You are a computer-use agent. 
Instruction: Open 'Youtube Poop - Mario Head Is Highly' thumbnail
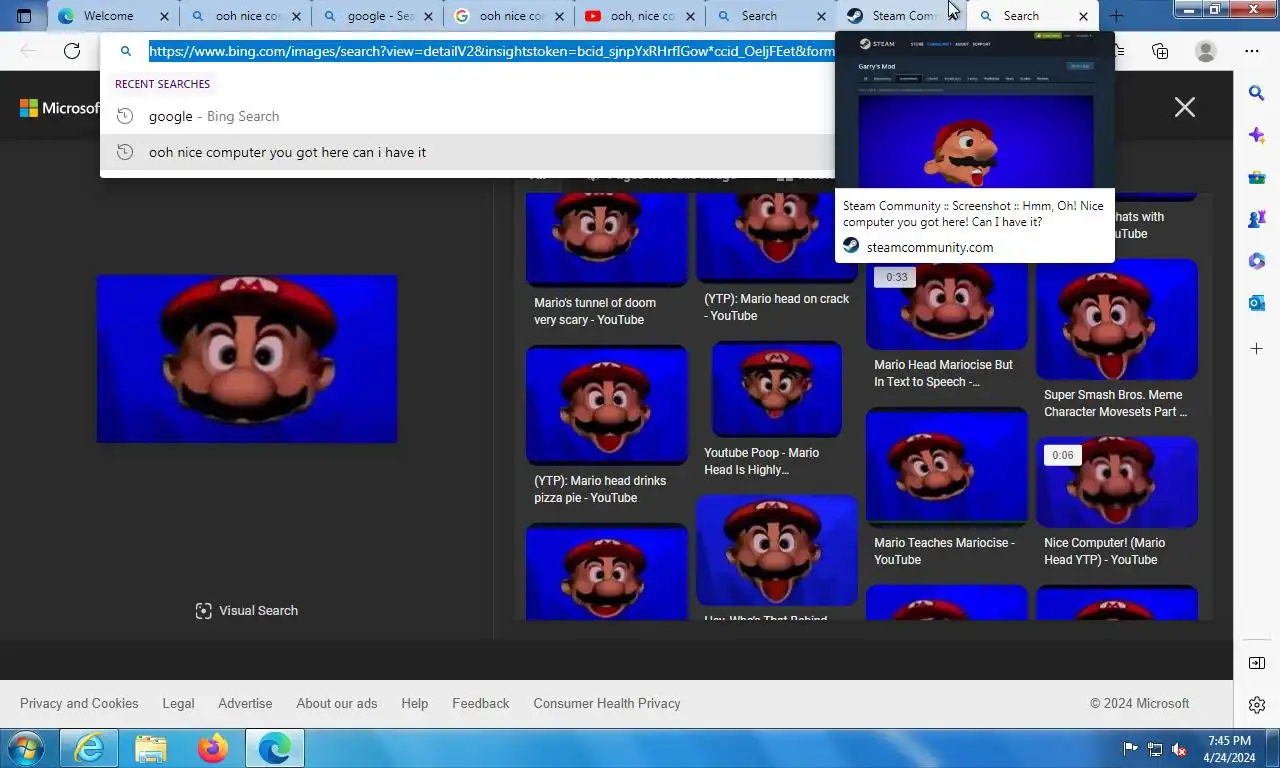point(777,389)
